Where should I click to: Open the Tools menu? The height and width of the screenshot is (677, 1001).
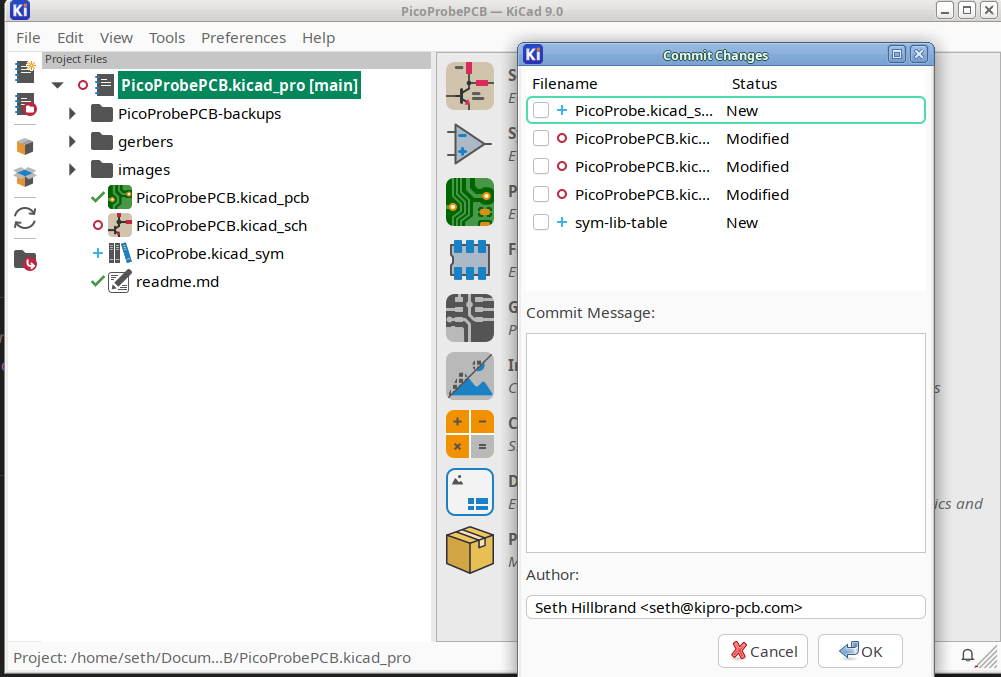point(167,38)
